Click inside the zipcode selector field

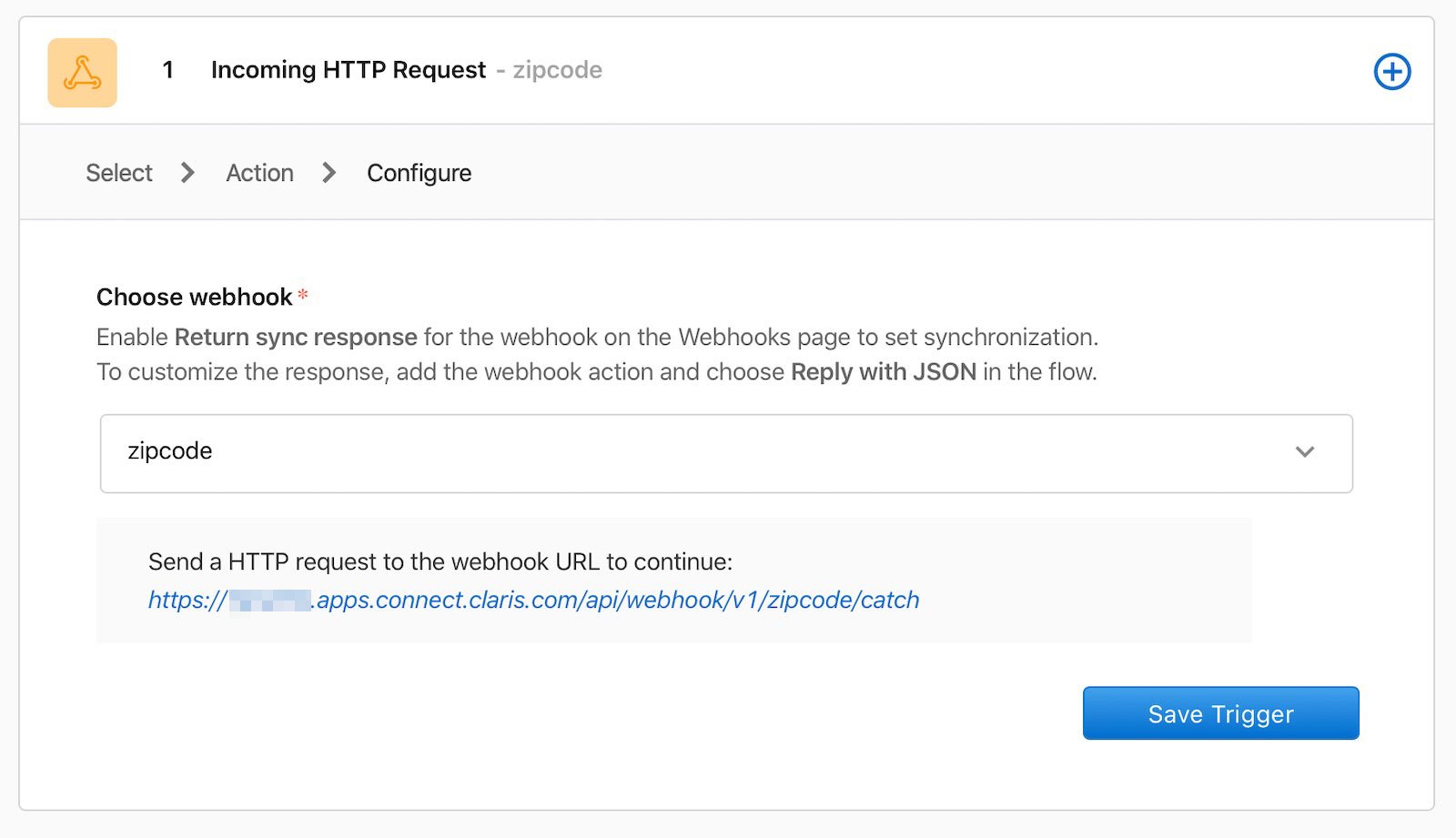[x=364, y=452]
